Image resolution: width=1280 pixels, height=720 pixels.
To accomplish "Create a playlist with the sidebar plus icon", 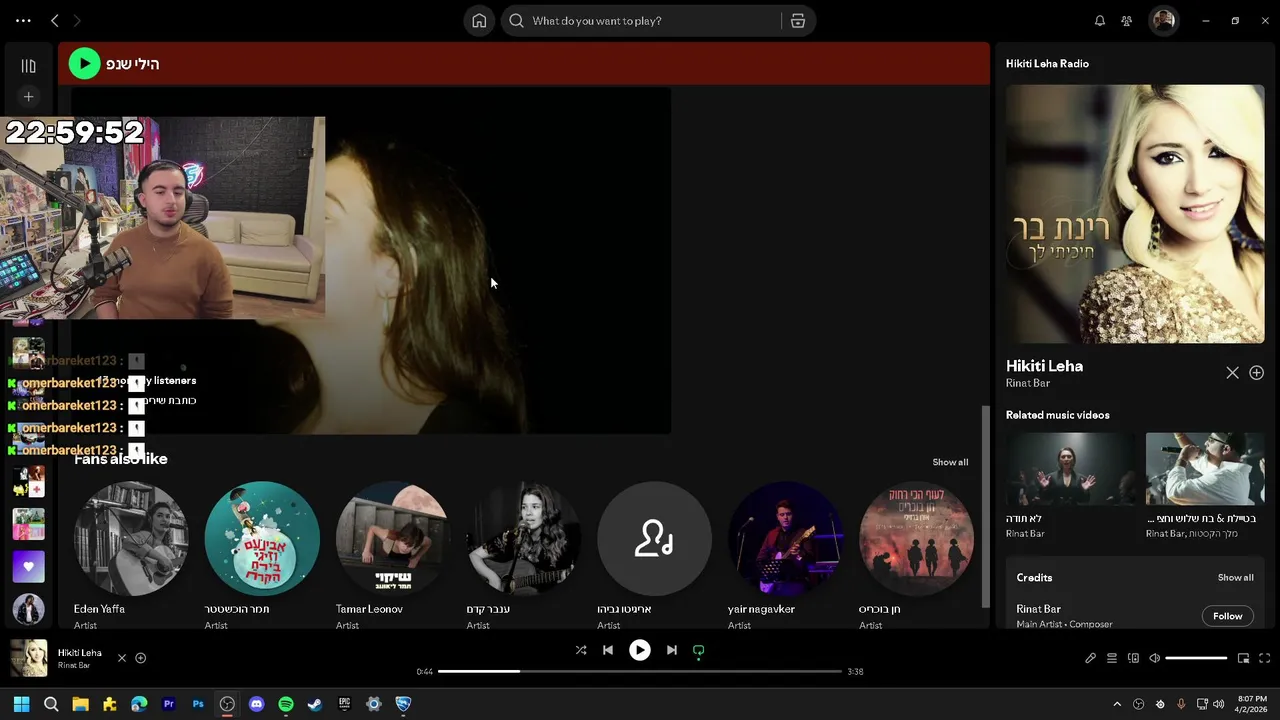I will coord(29,97).
